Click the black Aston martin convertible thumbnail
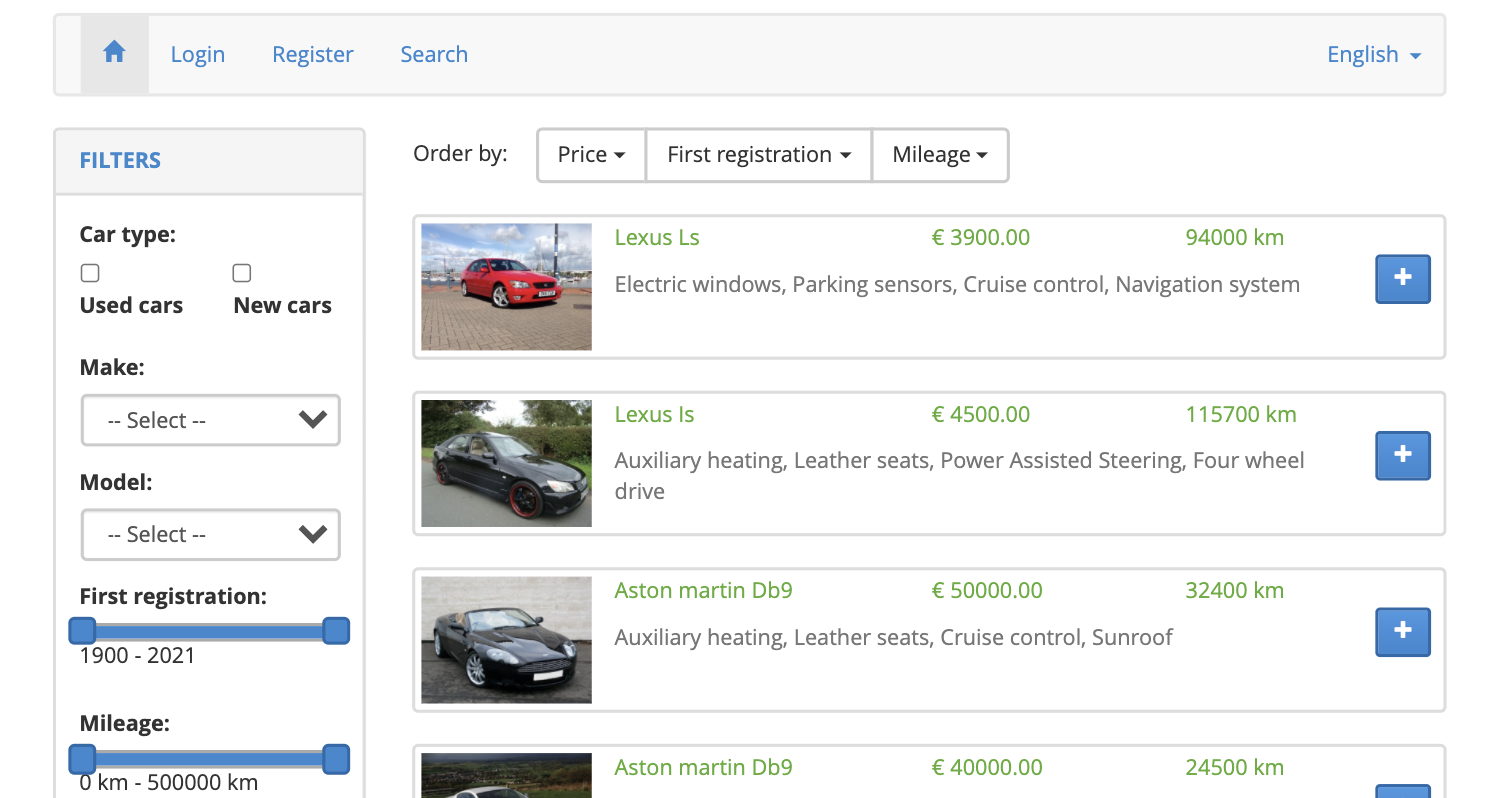The image size is (1494, 798). click(x=506, y=640)
